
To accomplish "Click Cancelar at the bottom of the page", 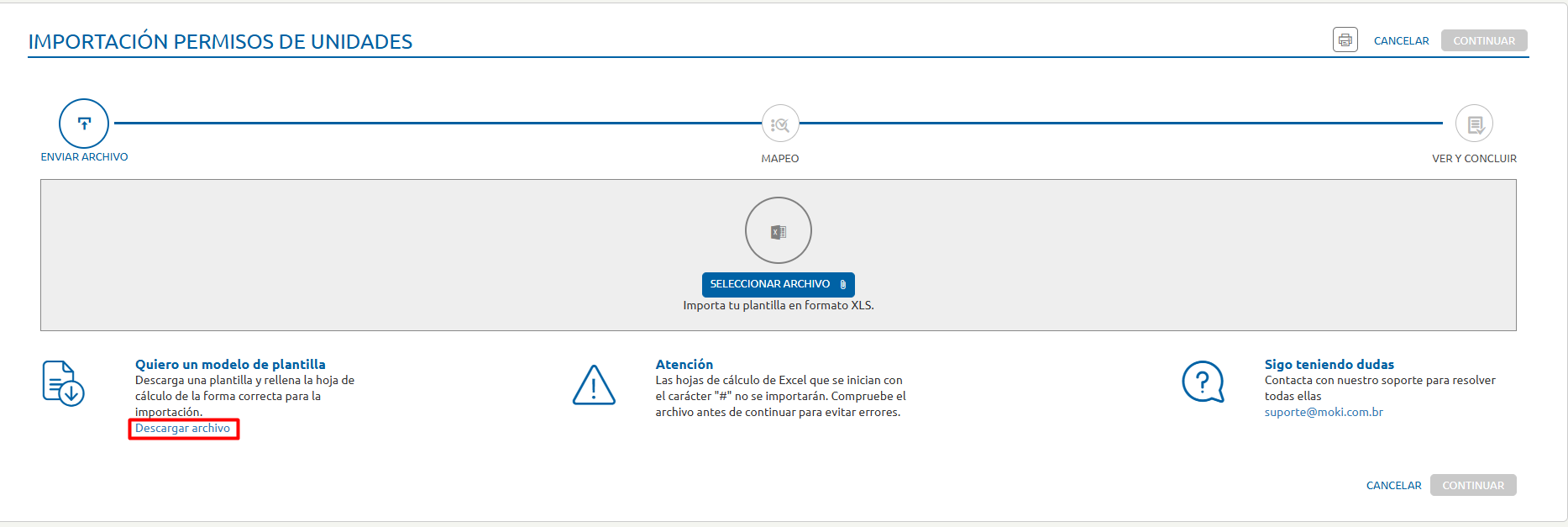I will (x=1393, y=486).
